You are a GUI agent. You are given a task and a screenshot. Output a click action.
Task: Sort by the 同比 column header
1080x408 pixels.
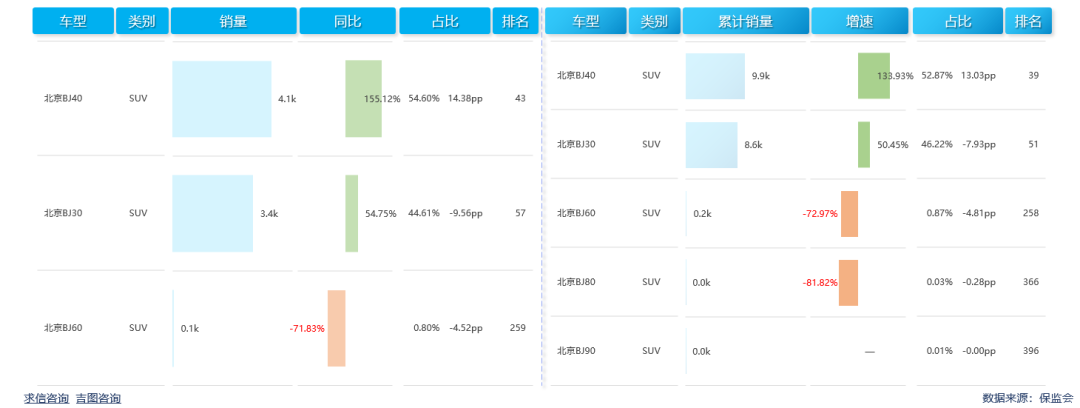pyautogui.click(x=347, y=21)
